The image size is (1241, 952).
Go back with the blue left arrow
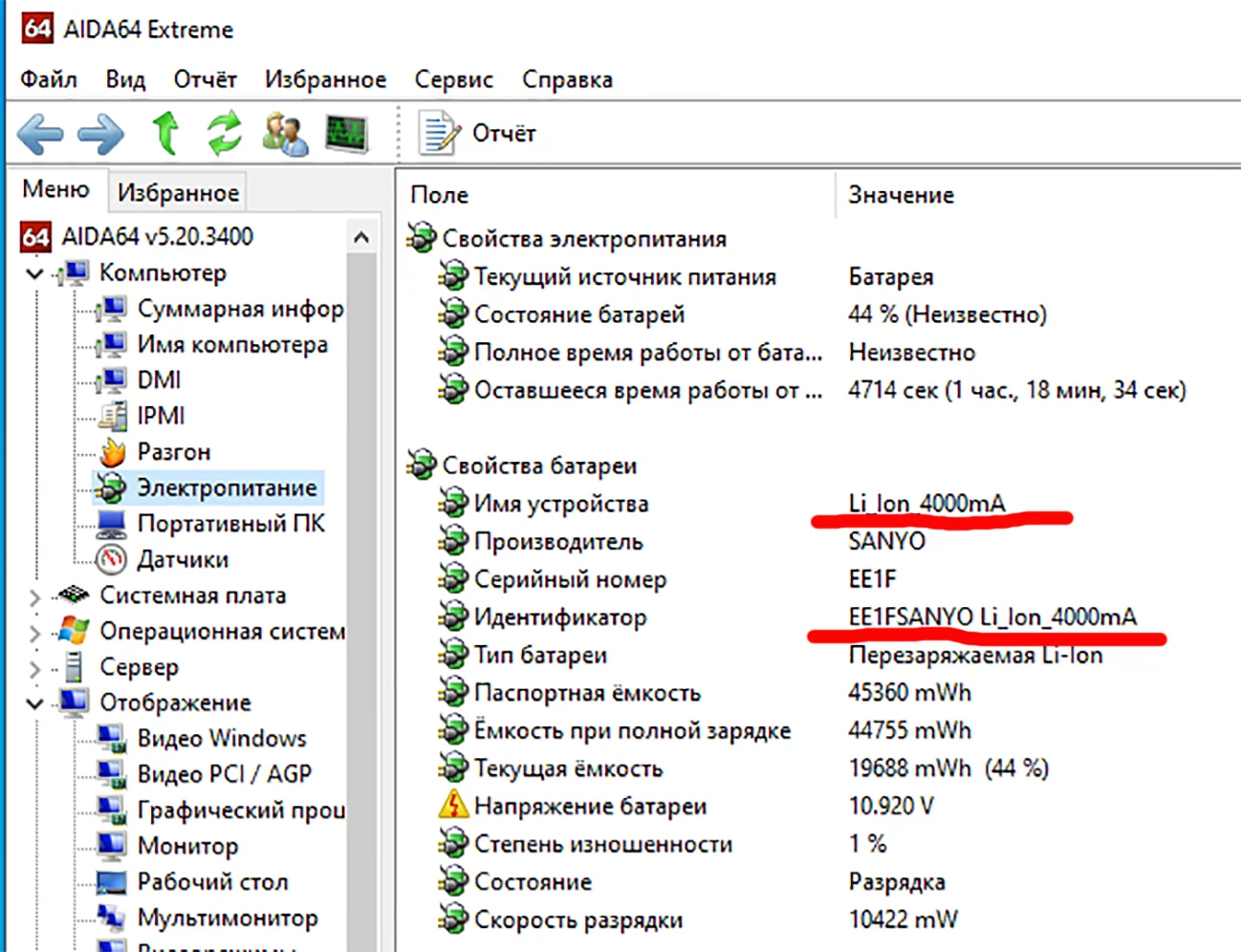(x=40, y=134)
